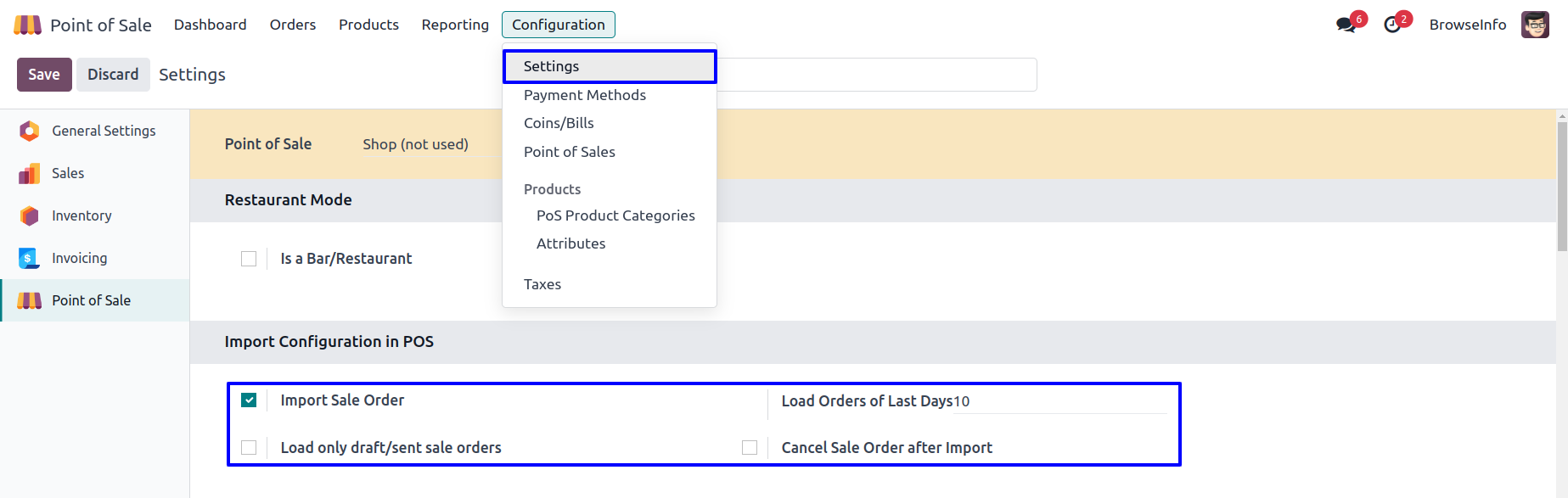Open Inventory settings sidebar icon
This screenshot has width=1568, height=498.
tap(29, 215)
